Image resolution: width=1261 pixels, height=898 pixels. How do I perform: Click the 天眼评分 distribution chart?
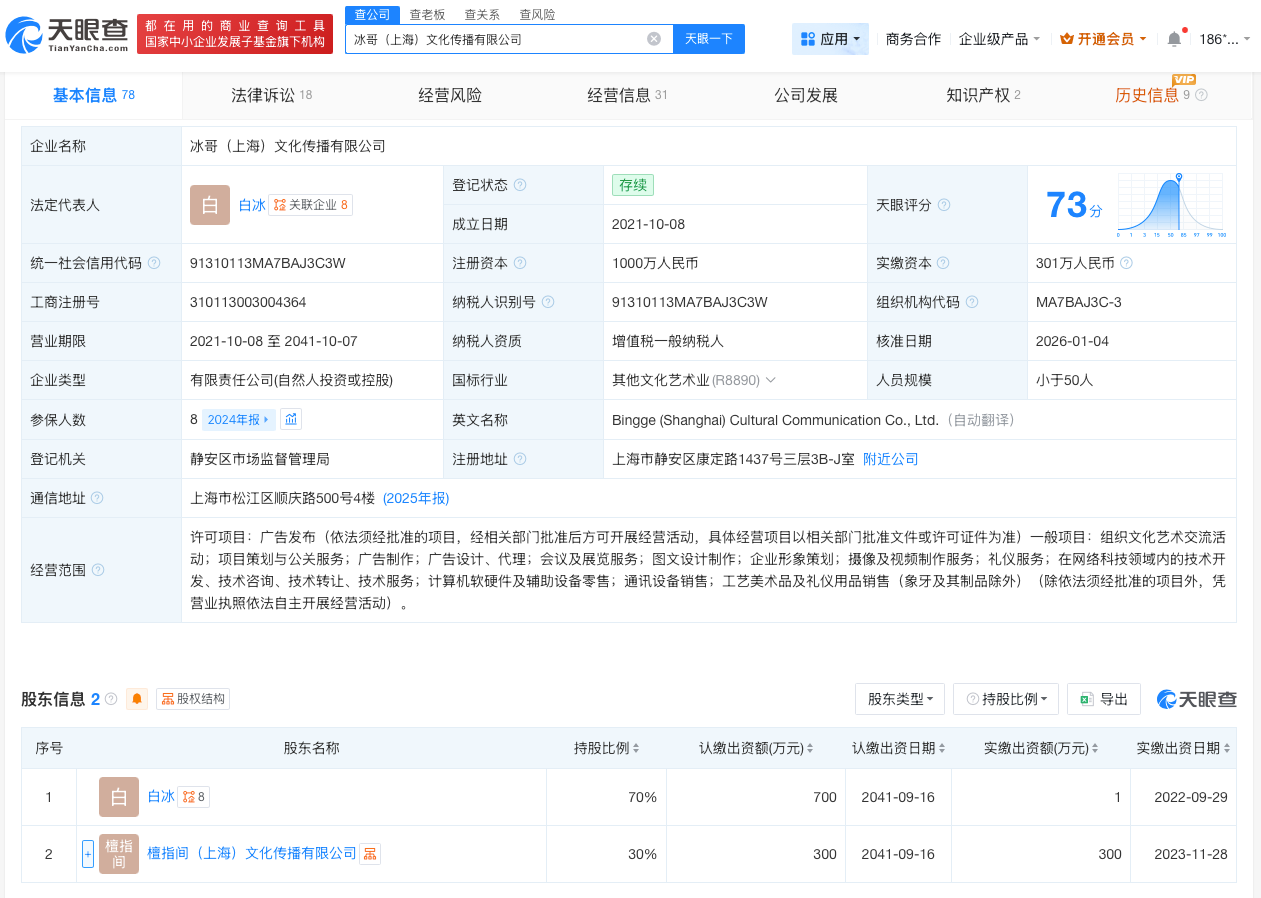click(1172, 205)
